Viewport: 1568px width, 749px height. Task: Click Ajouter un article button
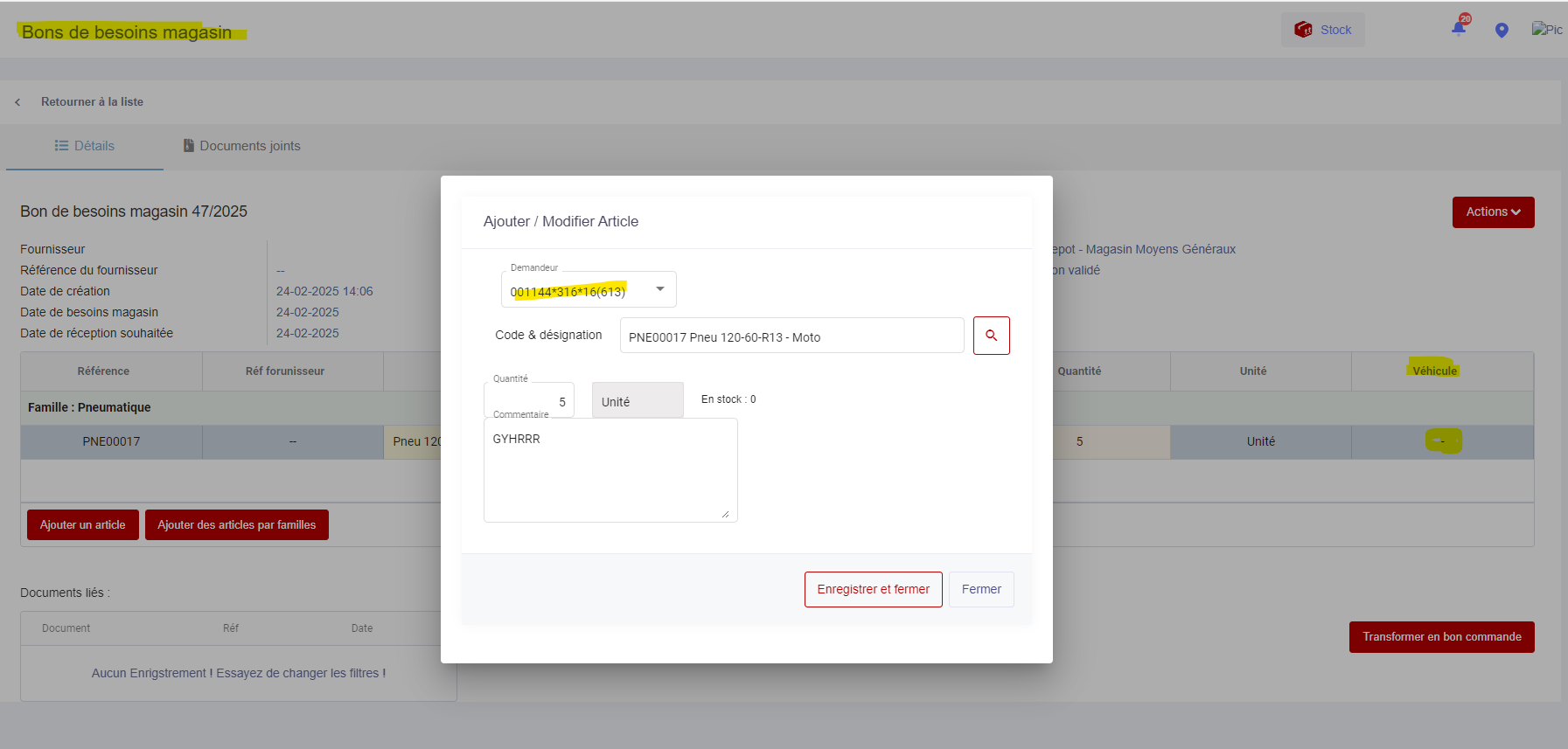pyautogui.click(x=83, y=525)
